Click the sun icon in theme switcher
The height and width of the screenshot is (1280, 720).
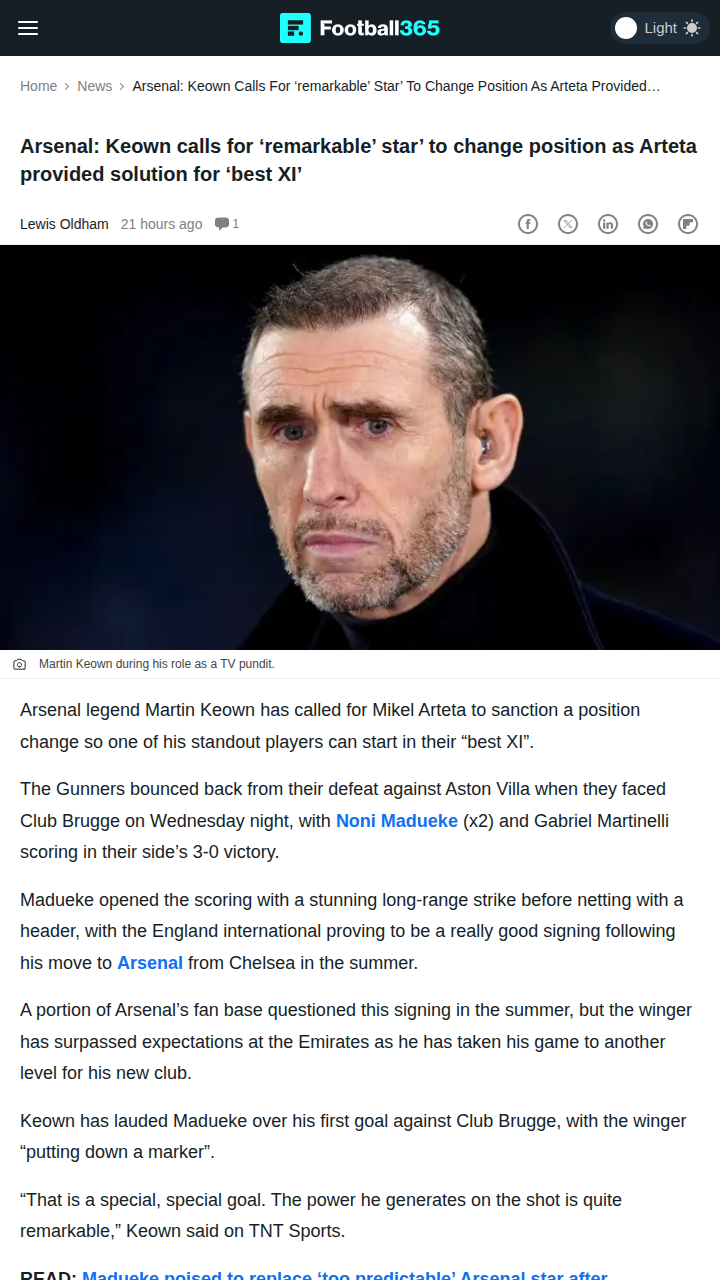pos(692,28)
